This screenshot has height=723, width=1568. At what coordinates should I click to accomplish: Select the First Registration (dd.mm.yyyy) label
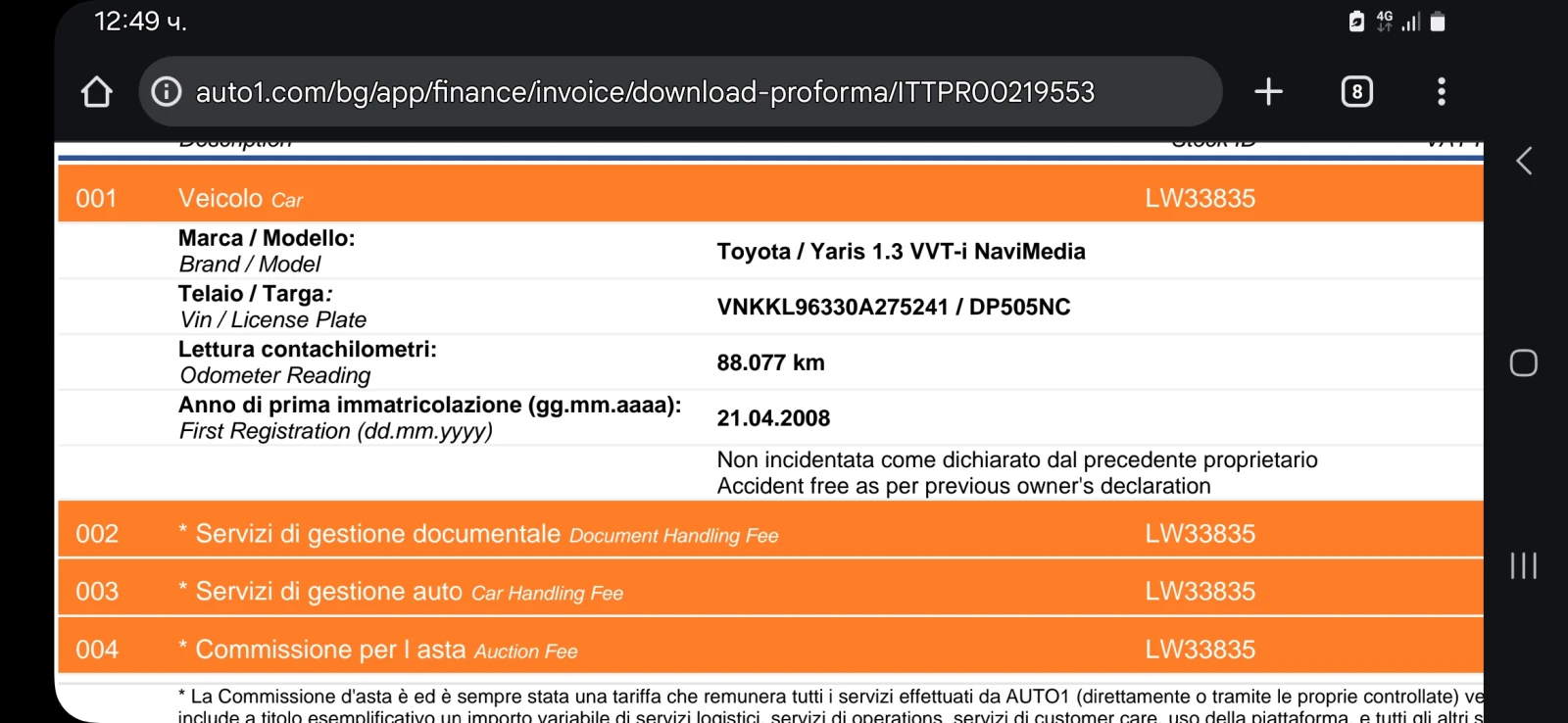pos(335,432)
